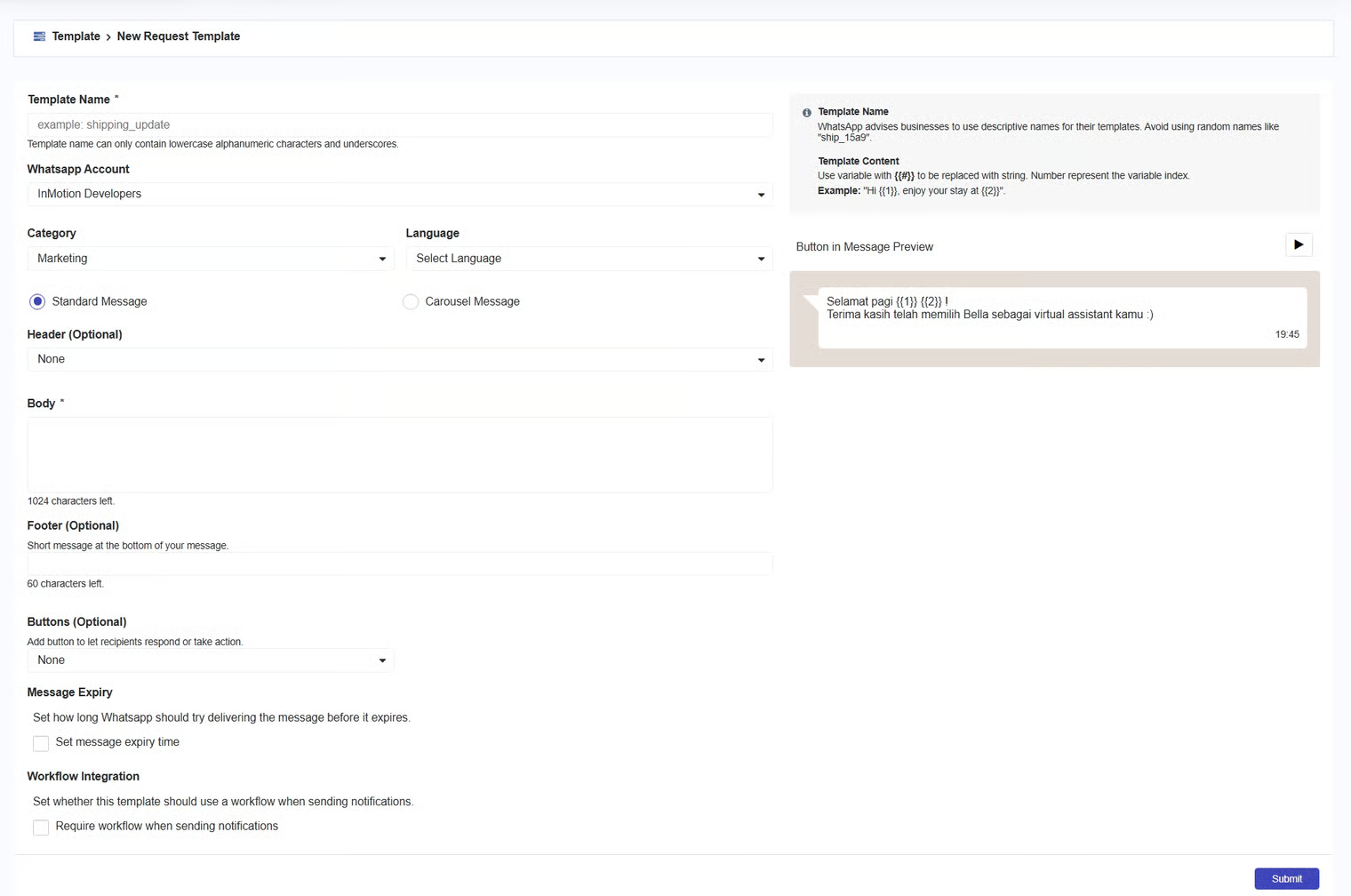Choose the Carousel Message radio option

point(411,302)
